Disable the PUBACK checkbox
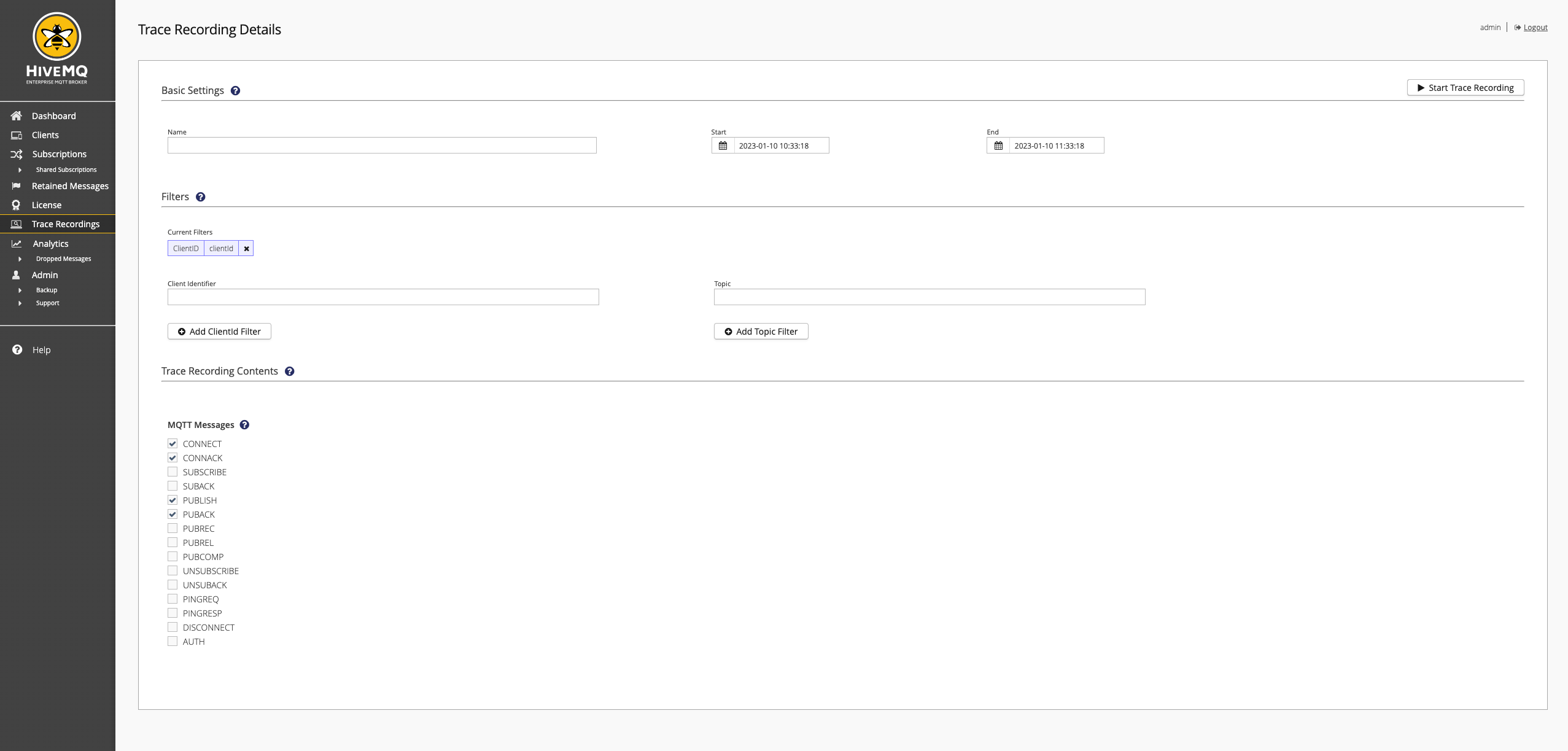Screen dimensions: 1568x751 [173, 514]
